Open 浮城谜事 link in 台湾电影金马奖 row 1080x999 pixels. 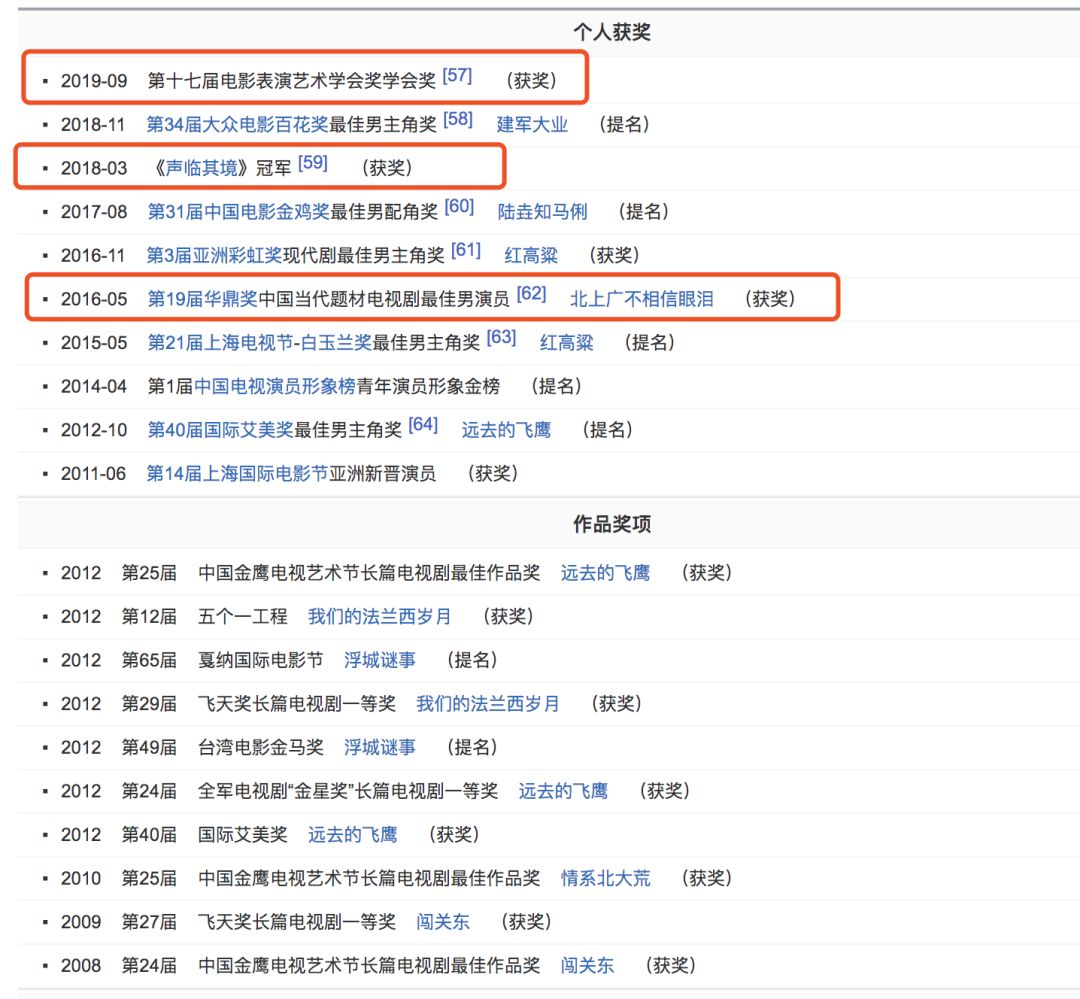pyautogui.click(x=380, y=748)
